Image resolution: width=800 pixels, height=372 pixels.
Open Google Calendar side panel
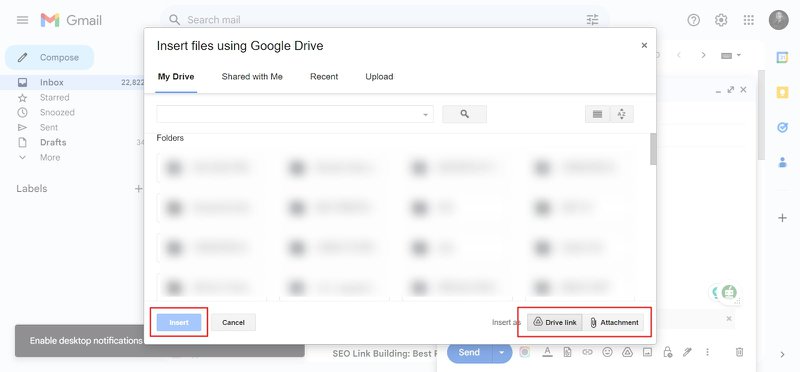click(x=782, y=57)
